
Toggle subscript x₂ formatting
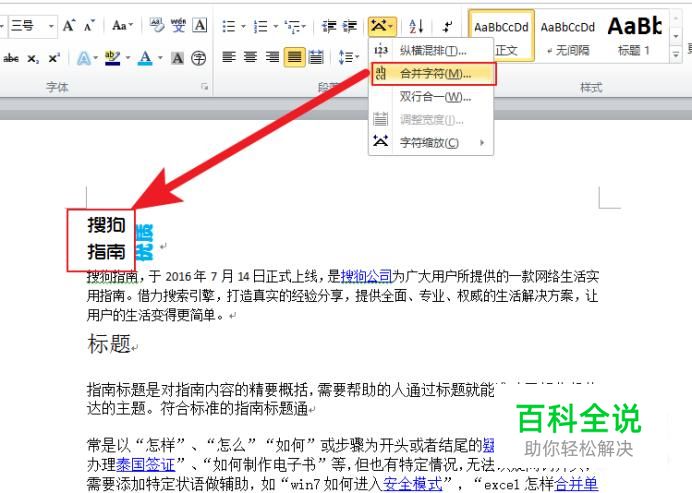tap(33, 58)
